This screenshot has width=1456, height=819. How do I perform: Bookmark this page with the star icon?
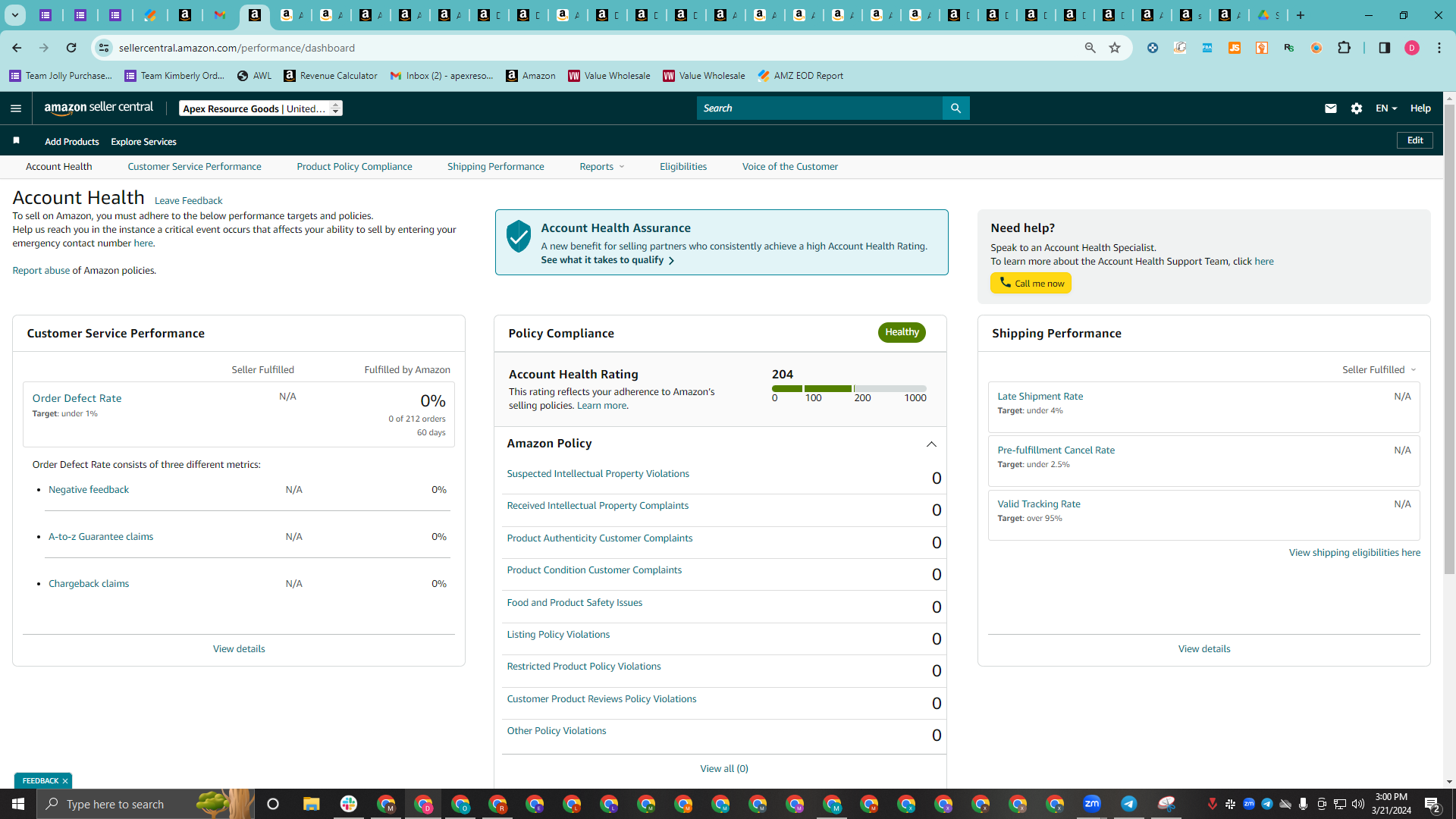1115,48
